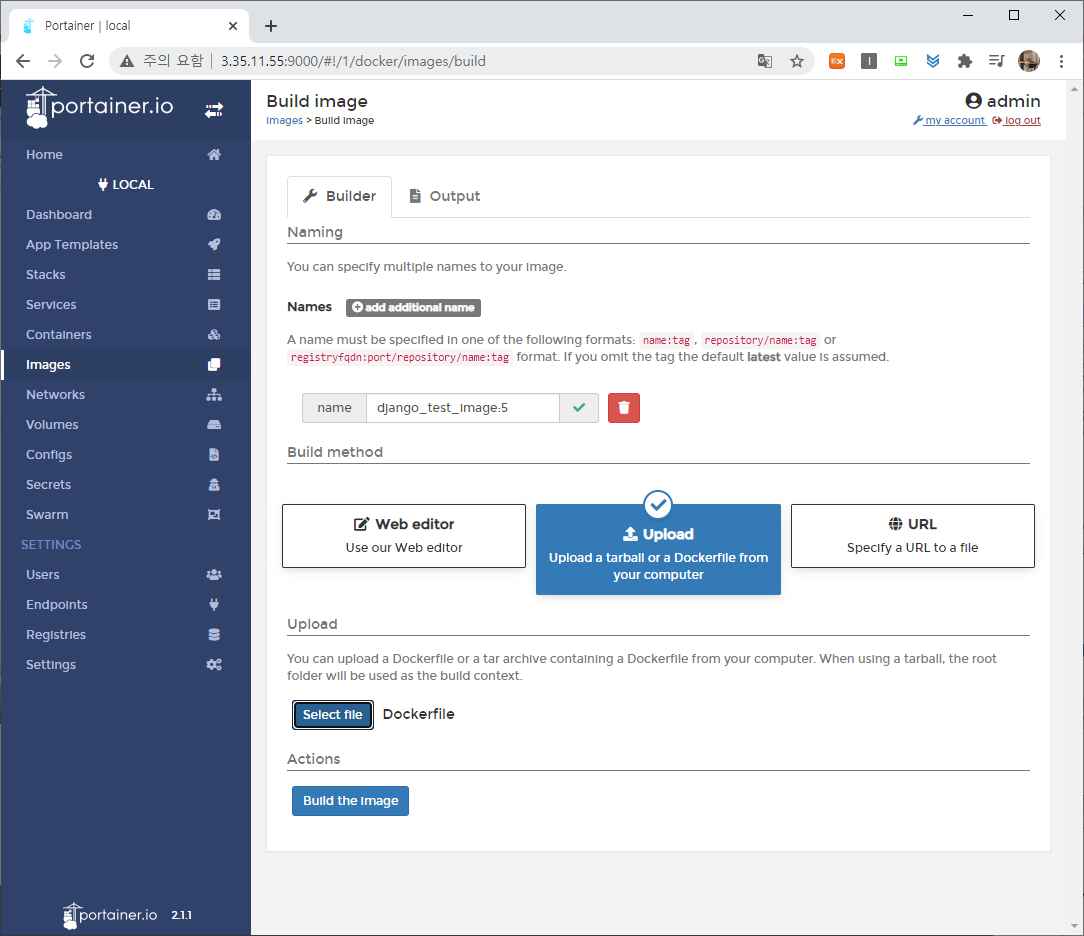The width and height of the screenshot is (1084, 936).
Task: Click add additional name button
Action: (413, 308)
